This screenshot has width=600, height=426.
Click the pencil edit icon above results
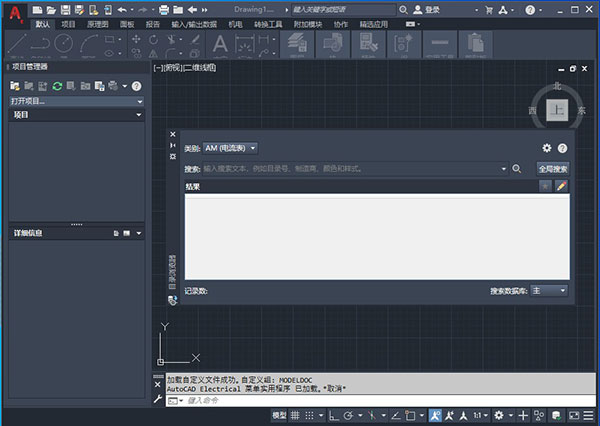pos(561,186)
